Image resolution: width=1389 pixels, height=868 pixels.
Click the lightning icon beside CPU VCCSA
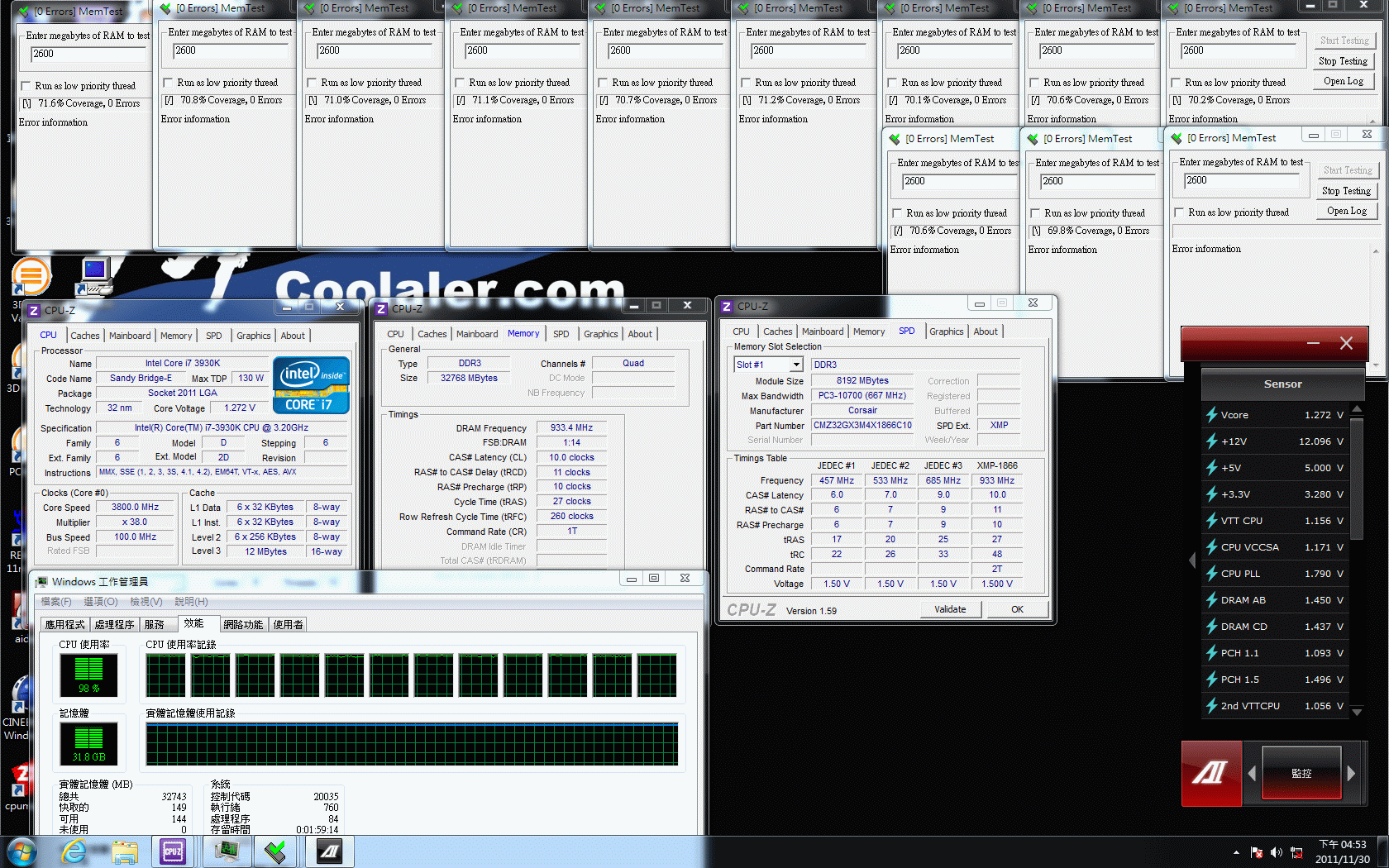click(x=1211, y=547)
